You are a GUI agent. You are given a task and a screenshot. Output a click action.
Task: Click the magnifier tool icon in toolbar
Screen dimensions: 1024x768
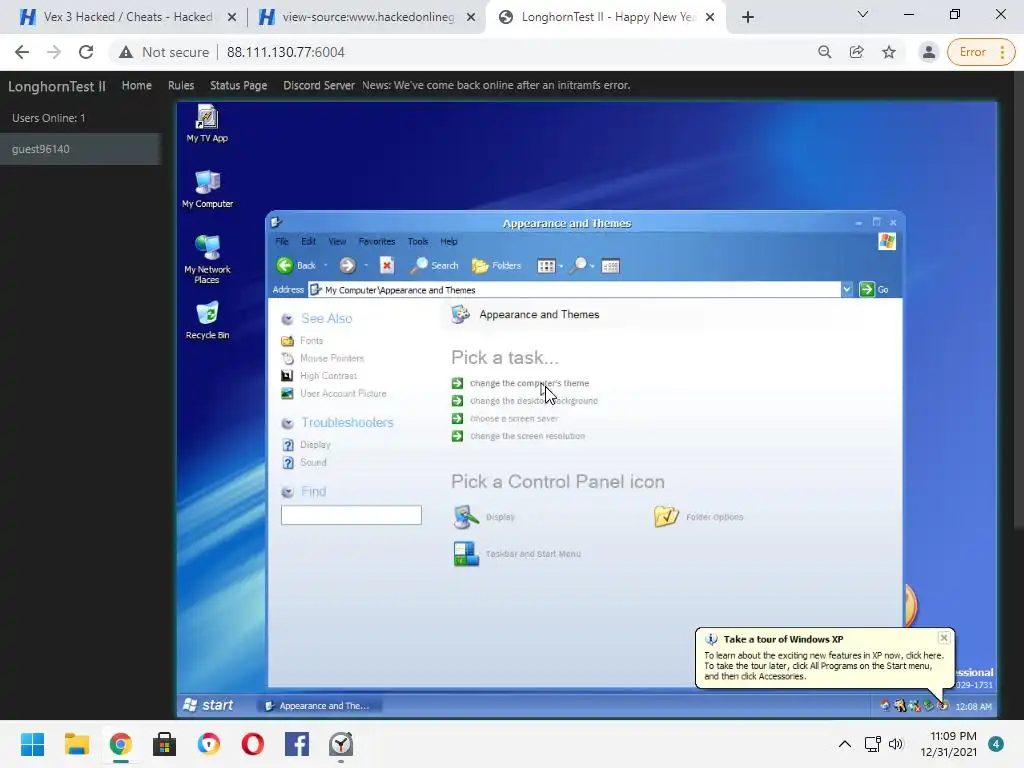click(x=578, y=265)
